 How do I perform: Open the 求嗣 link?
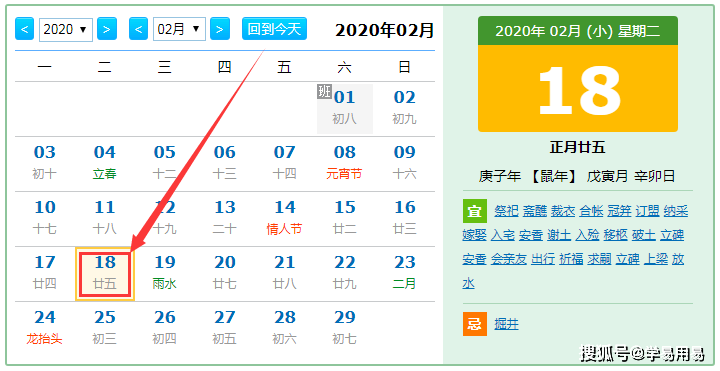(600, 259)
